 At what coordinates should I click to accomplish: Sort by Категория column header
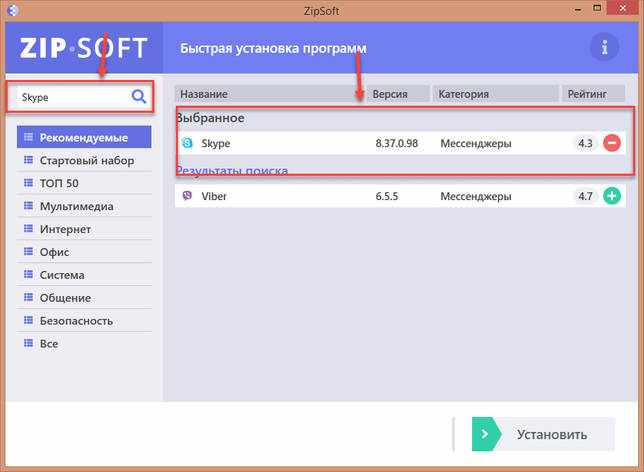495,94
